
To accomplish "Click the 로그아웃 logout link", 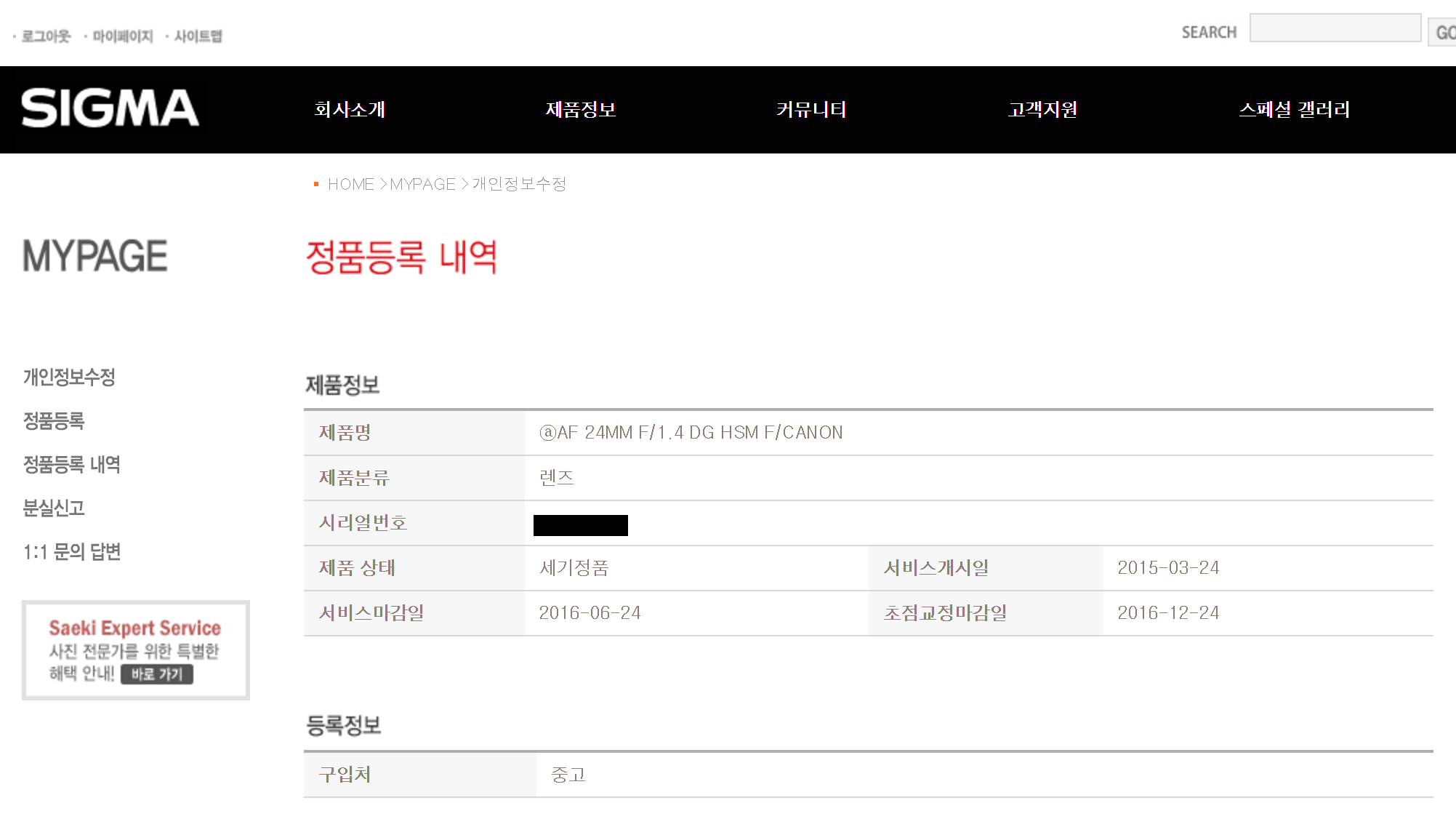I will pyautogui.click(x=46, y=36).
